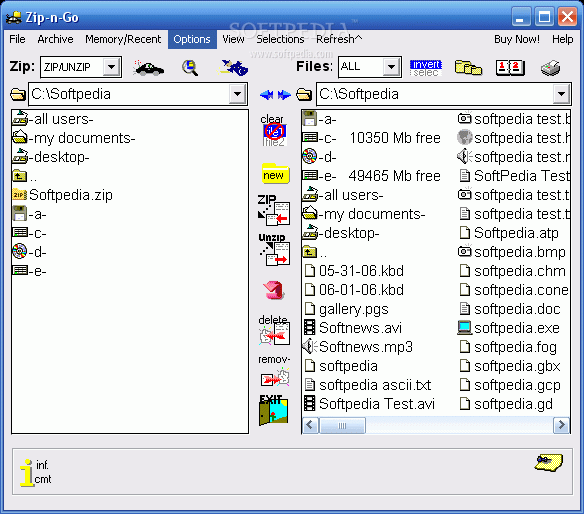The height and width of the screenshot is (514, 584).
Task: Click the folder icon beside right path
Action: 304,94
